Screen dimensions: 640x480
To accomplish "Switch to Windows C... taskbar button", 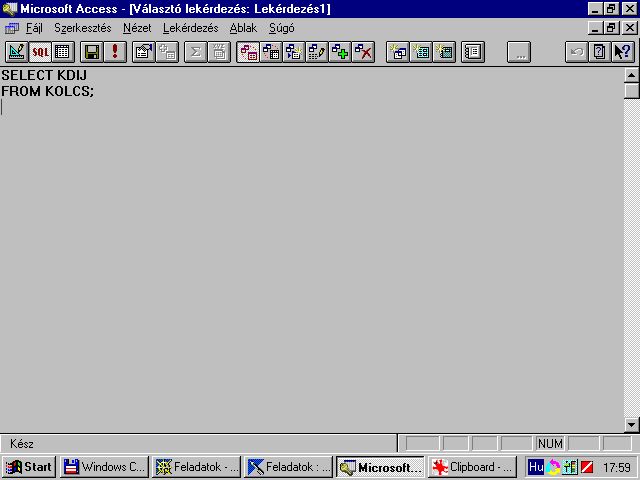I will click(x=105, y=467).
